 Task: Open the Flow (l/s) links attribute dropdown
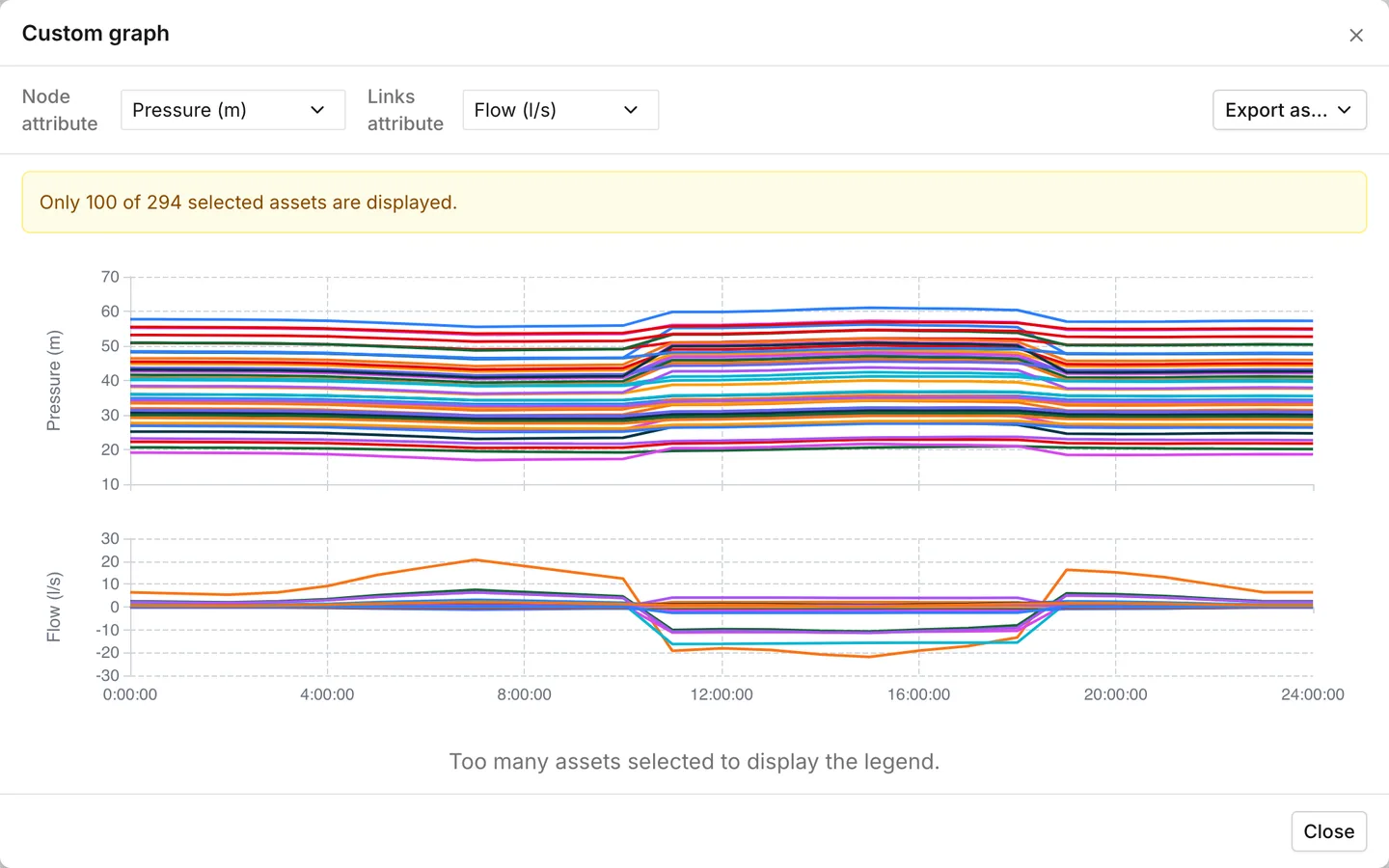pyautogui.click(x=560, y=110)
